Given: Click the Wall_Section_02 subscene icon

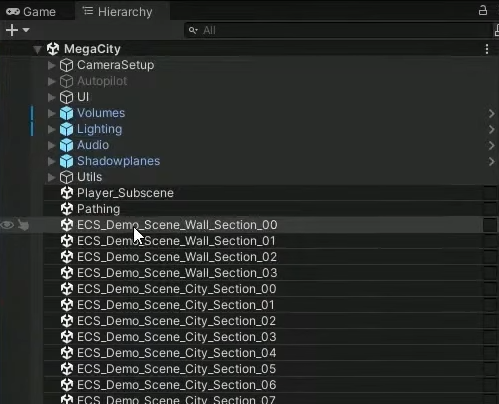Looking at the screenshot, I should pyautogui.click(x=67, y=257).
